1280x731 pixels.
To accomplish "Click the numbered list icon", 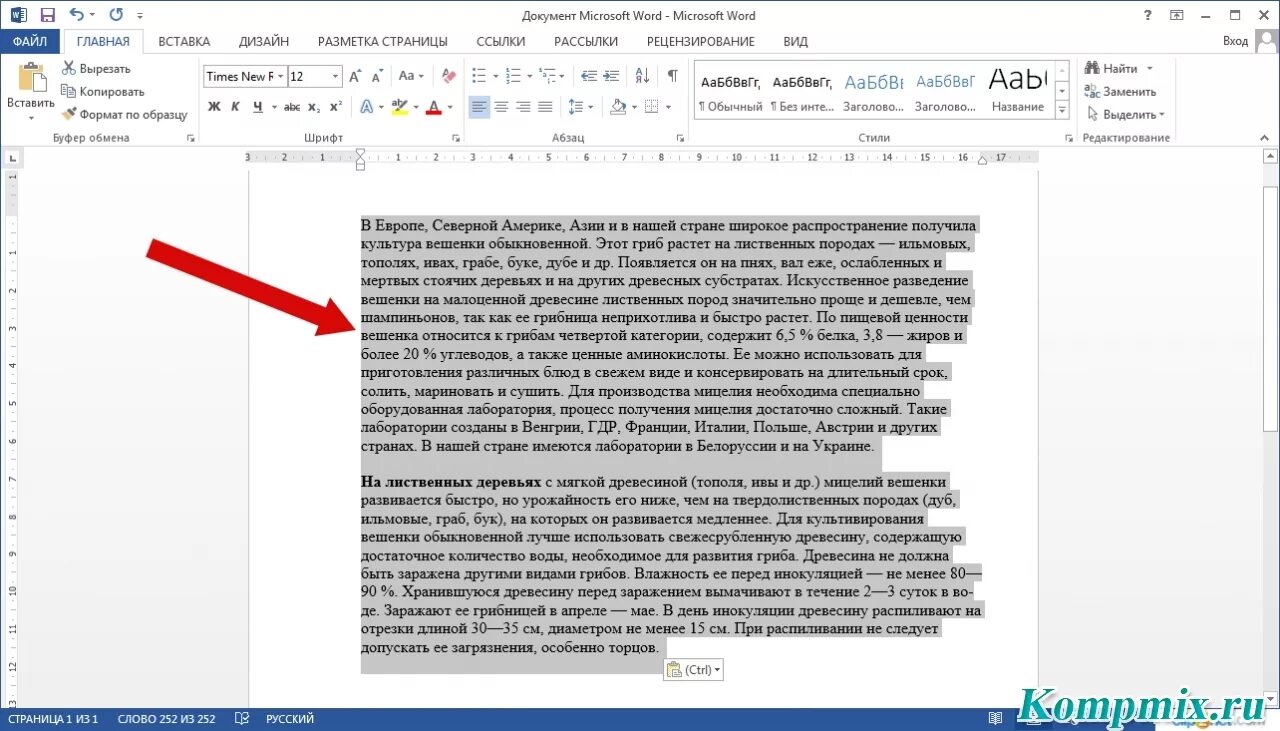I will 513,76.
